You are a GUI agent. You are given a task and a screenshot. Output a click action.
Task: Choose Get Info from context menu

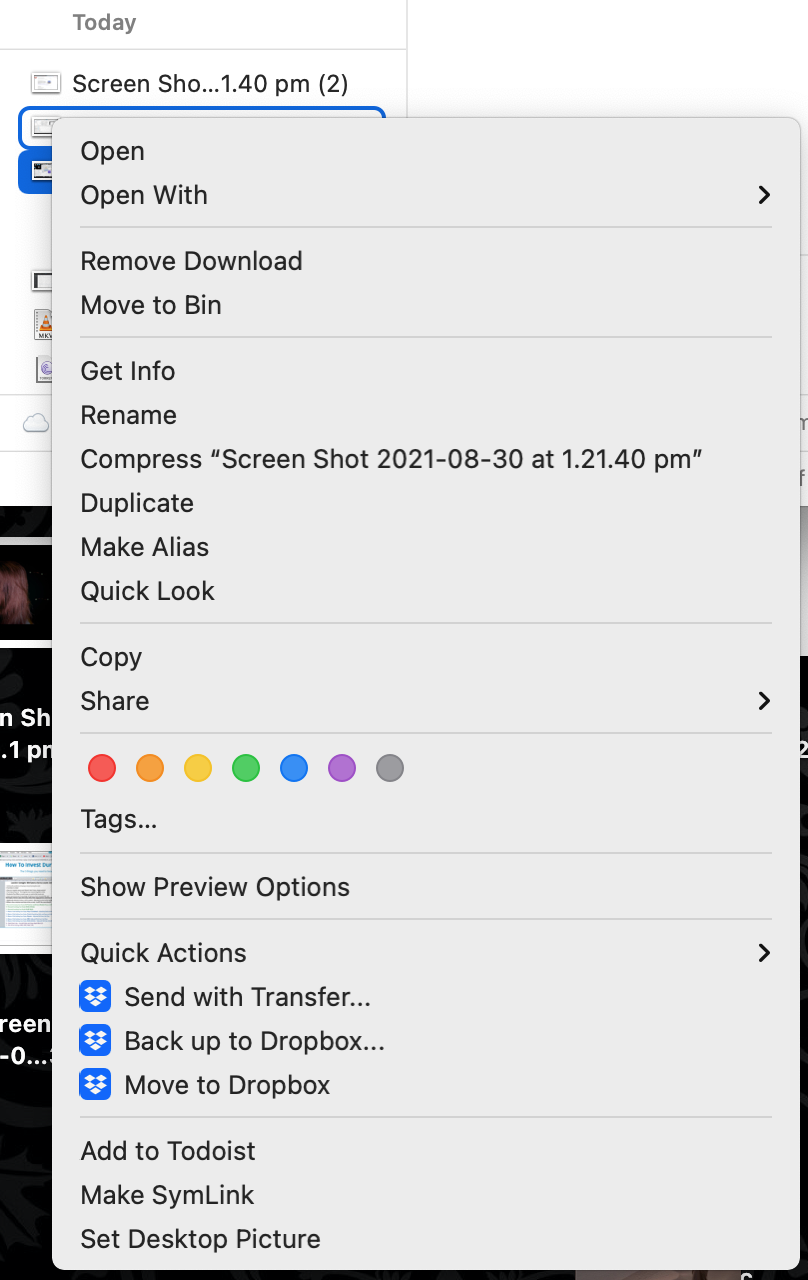(x=128, y=371)
